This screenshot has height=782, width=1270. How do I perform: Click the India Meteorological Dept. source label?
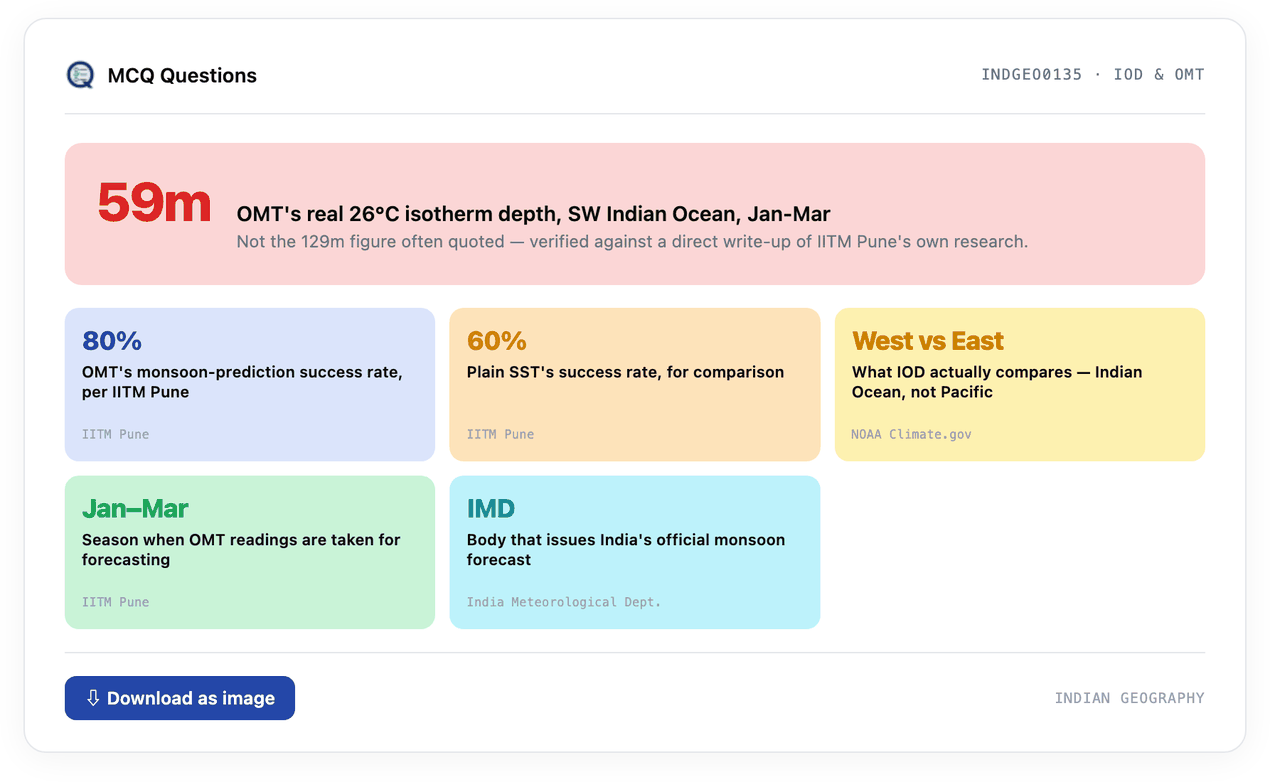[x=564, y=602]
